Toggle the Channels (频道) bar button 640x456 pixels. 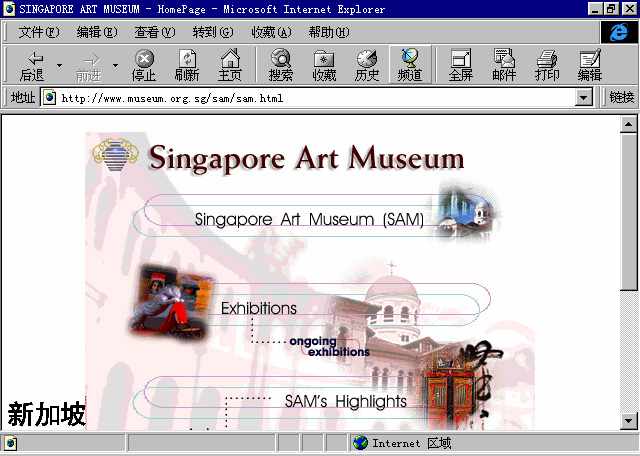pyautogui.click(x=410, y=65)
